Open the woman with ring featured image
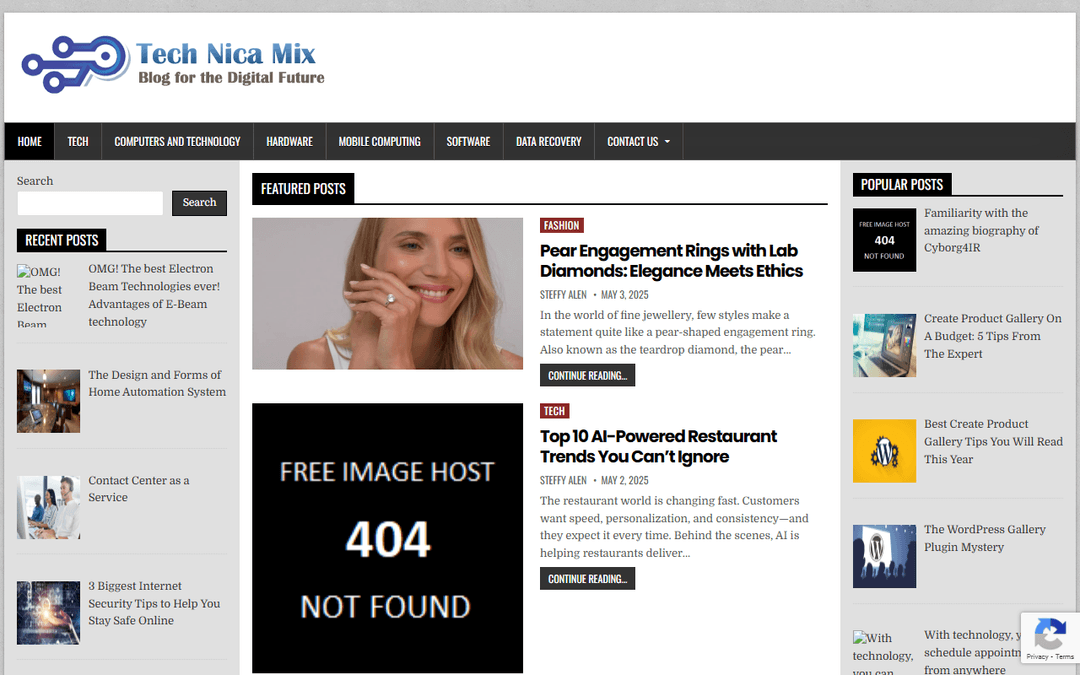The width and height of the screenshot is (1080, 675). pos(387,293)
